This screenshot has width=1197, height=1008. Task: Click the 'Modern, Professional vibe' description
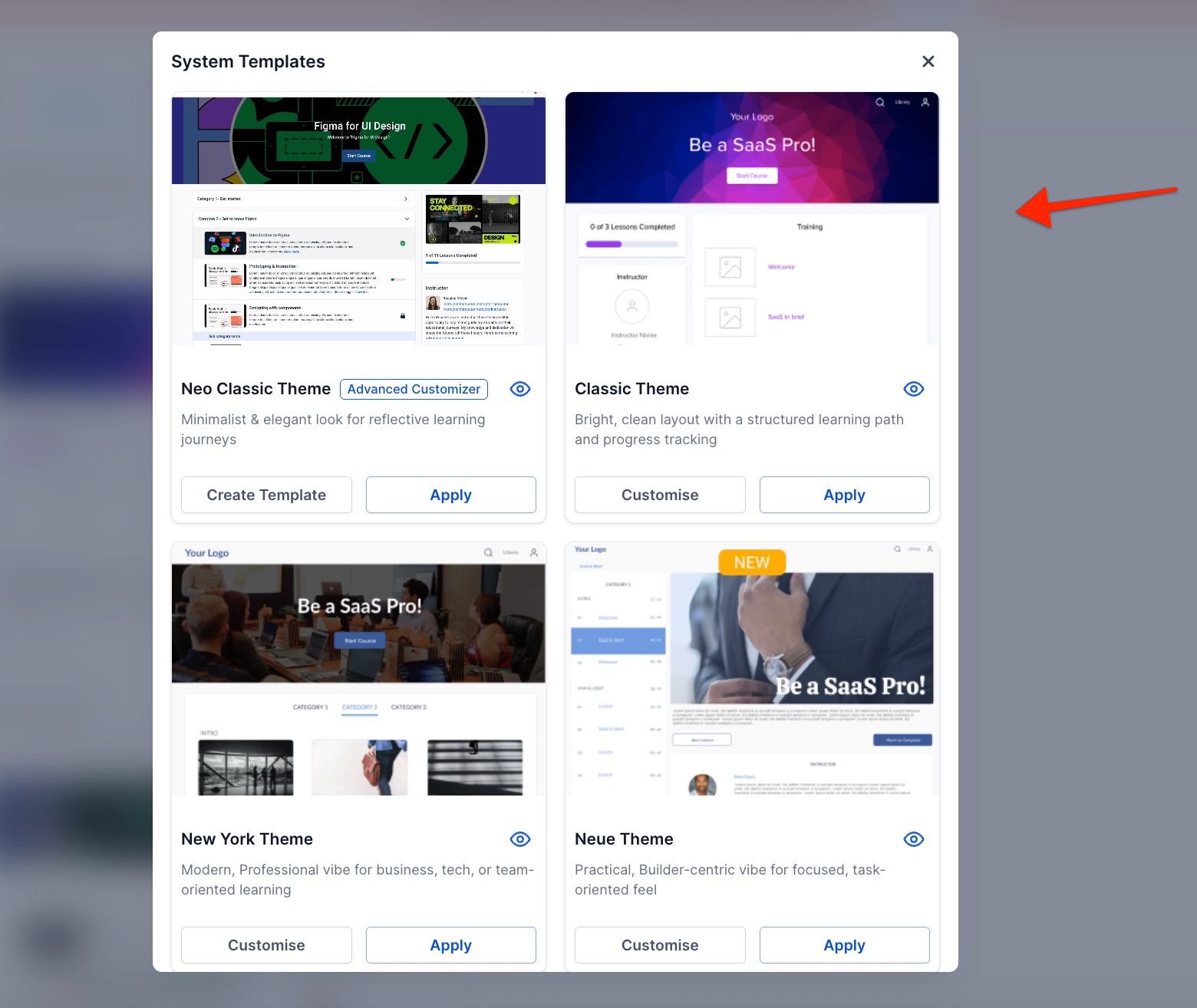pos(358,880)
